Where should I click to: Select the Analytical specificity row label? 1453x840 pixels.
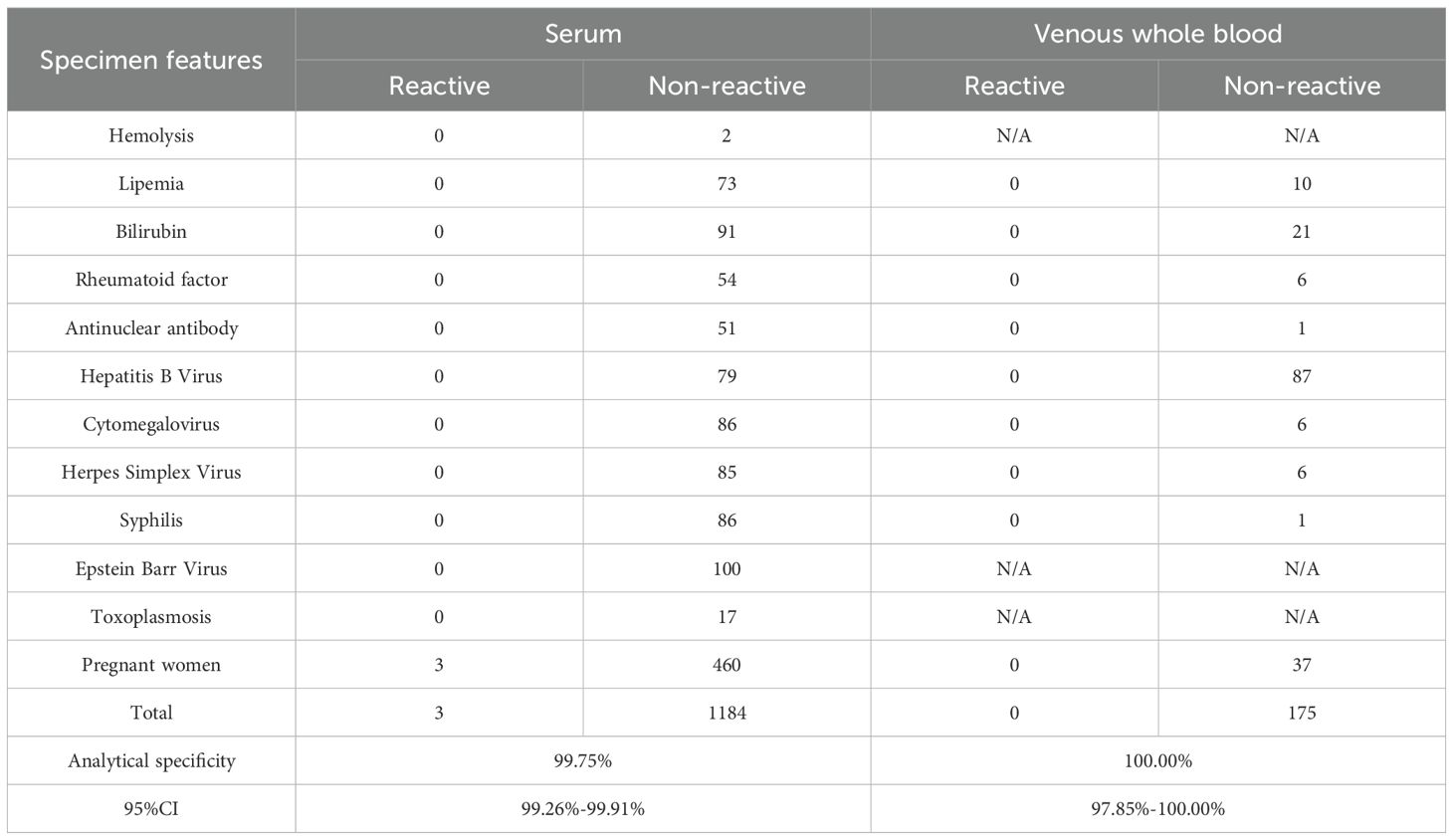point(151,761)
